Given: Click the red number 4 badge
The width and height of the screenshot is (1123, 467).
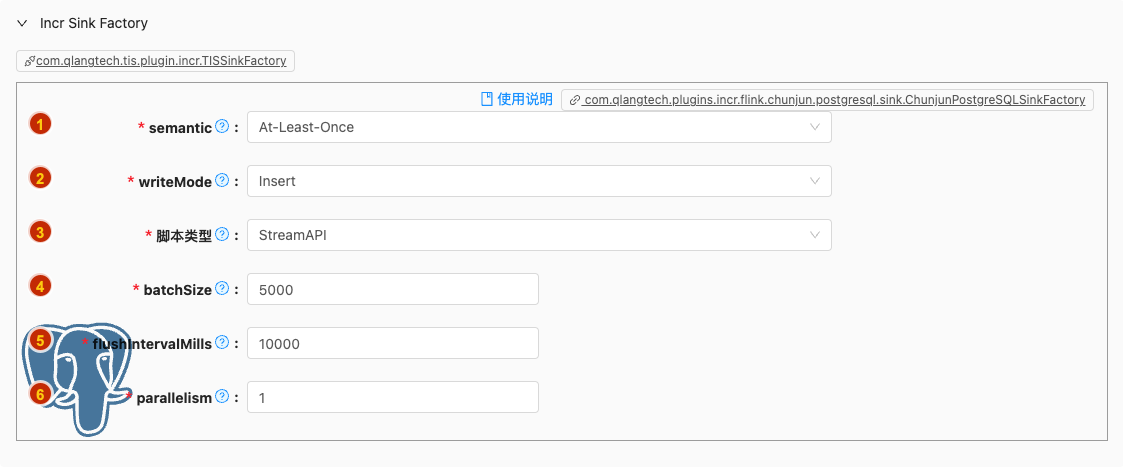Looking at the screenshot, I should point(40,286).
